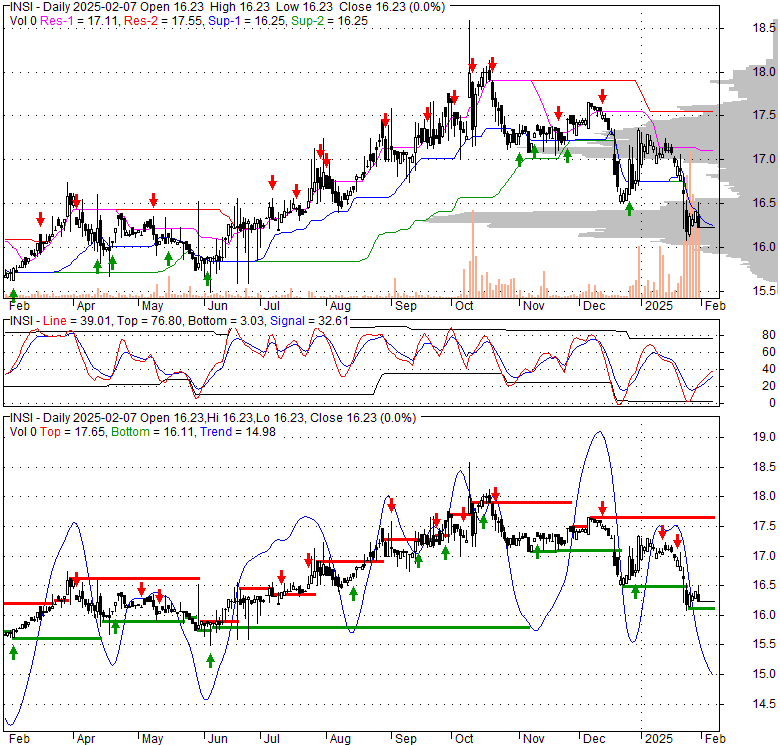The height and width of the screenshot is (745, 780).
Task: Click the top chart INSI daily title text
Action: [x=227, y=7]
